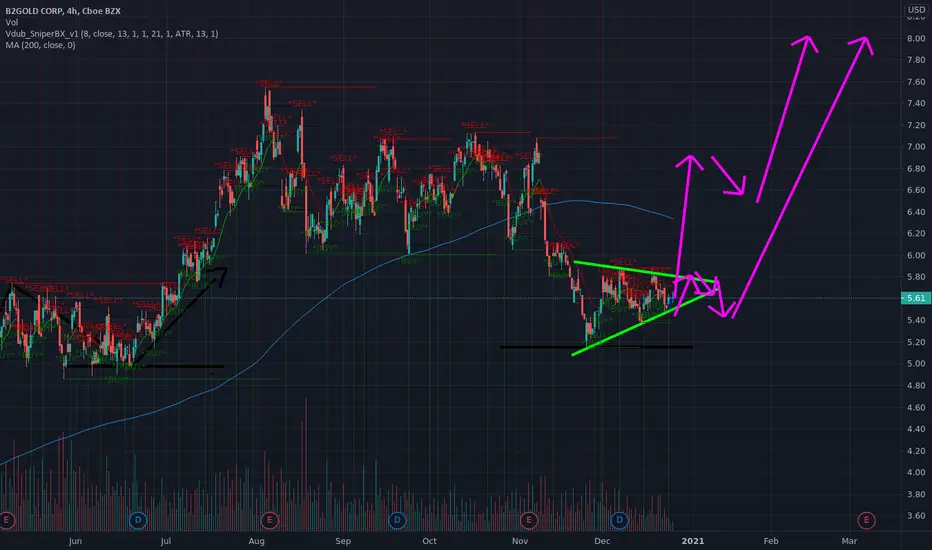This screenshot has height=550, width=932.
Task: Click the MA (200, close, 0) legend
Action: pos(40,45)
